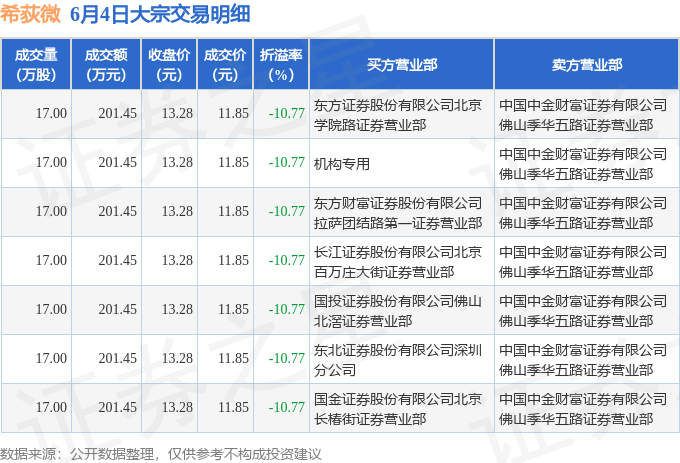The height and width of the screenshot is (463, 680).
Task: Select the 13.28 closing price in the 长江证券 row
Action: point(177,261)
